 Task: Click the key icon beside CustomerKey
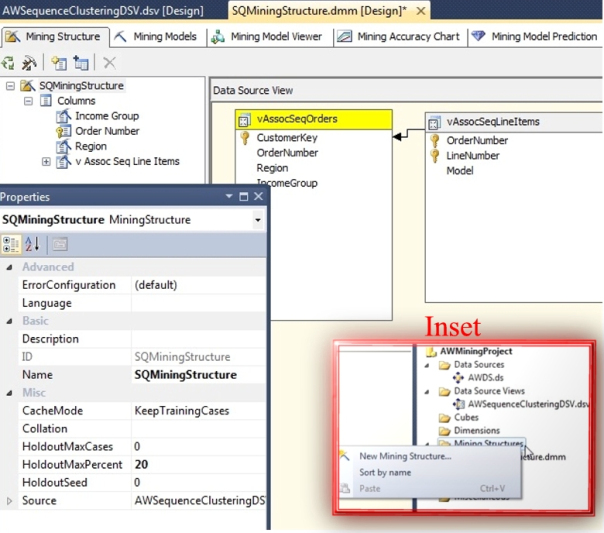click(245, 137)
